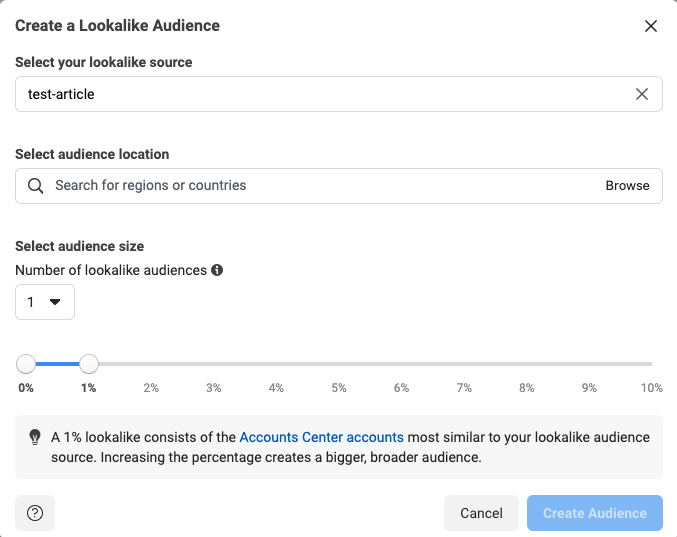Clear the test-article lookalike source

[642, 94]
